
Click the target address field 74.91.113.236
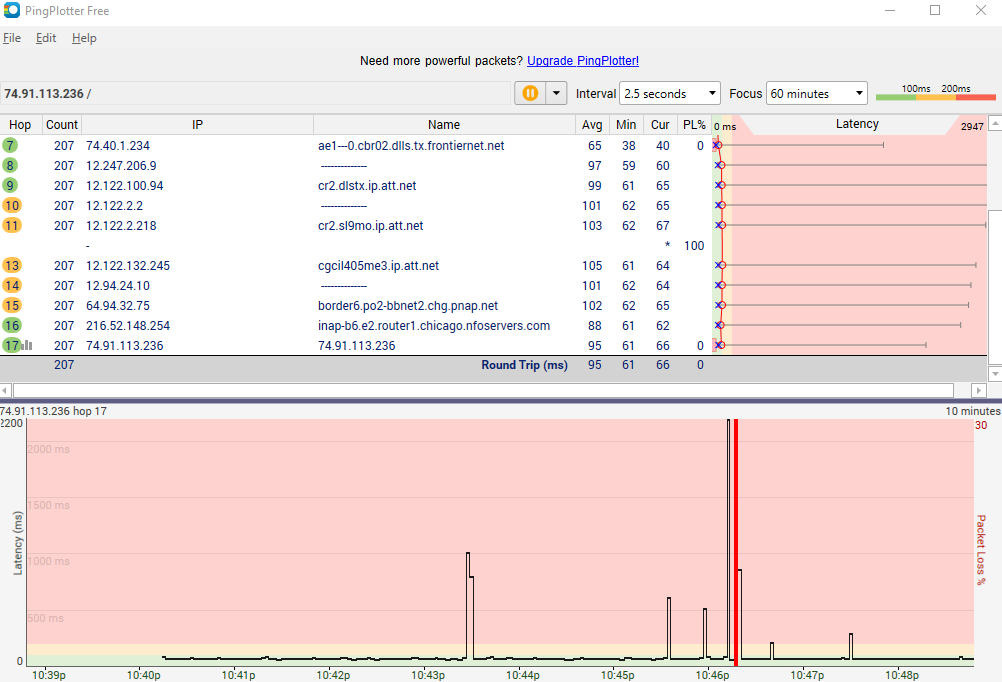tap(256, 93)
